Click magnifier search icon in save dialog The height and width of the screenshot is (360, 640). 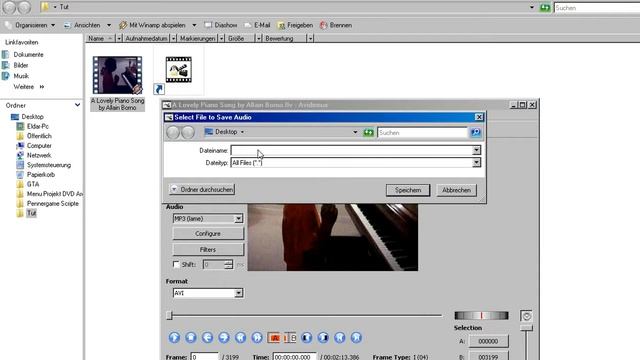[x=476, y=132]
